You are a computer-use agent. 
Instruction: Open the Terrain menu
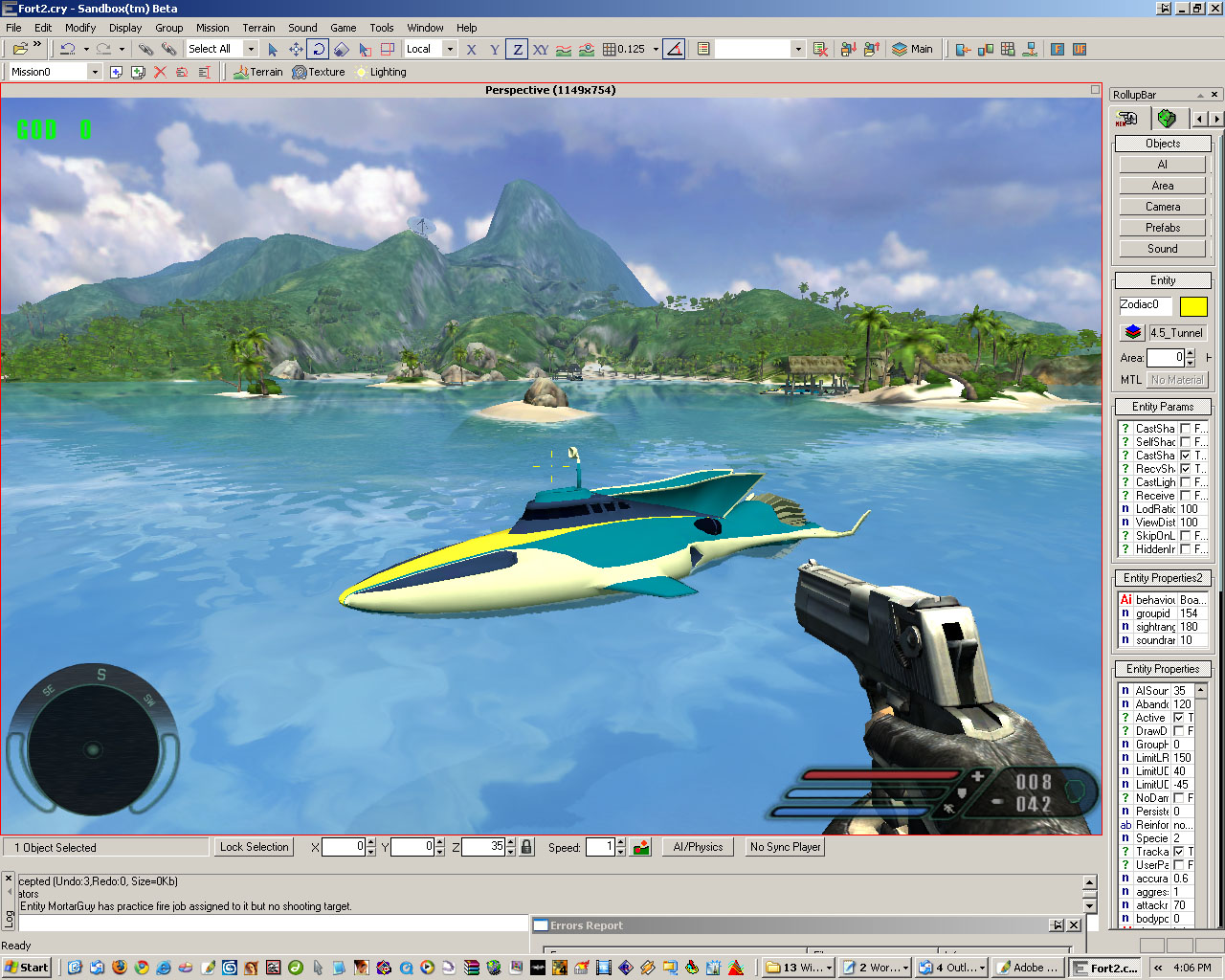[258, 28]
